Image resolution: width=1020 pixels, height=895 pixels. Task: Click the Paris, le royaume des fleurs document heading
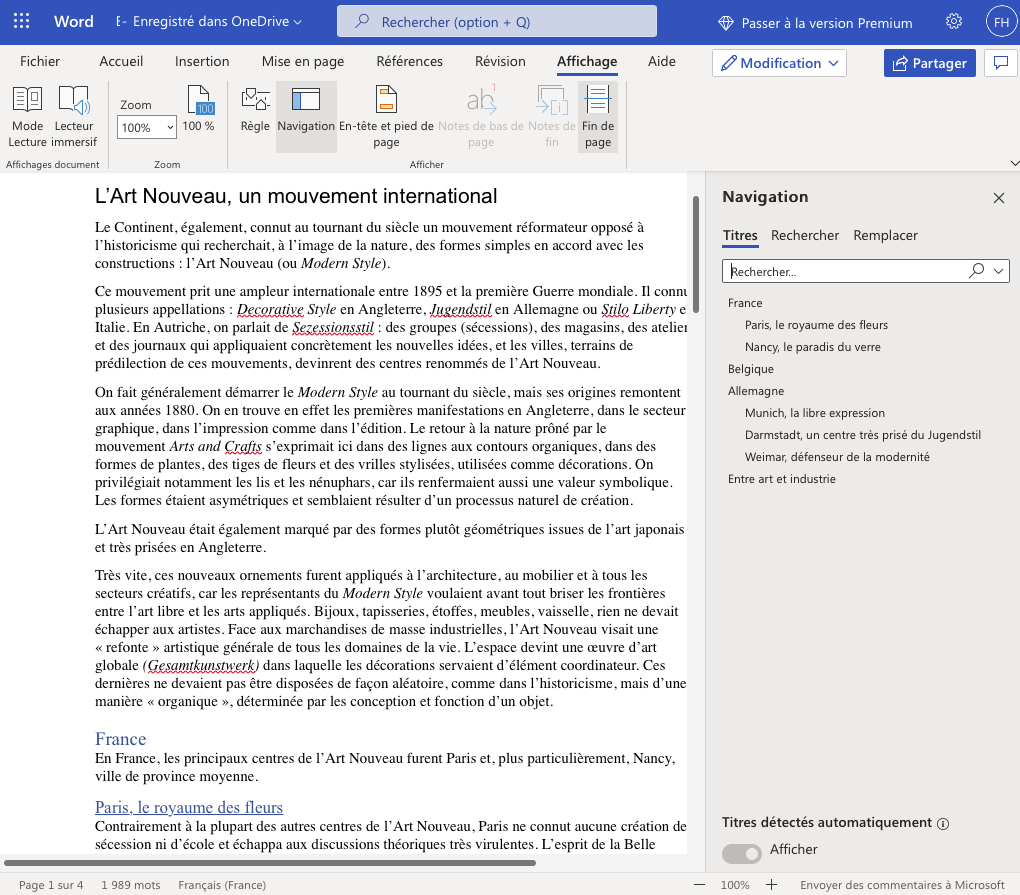point(189,808)
